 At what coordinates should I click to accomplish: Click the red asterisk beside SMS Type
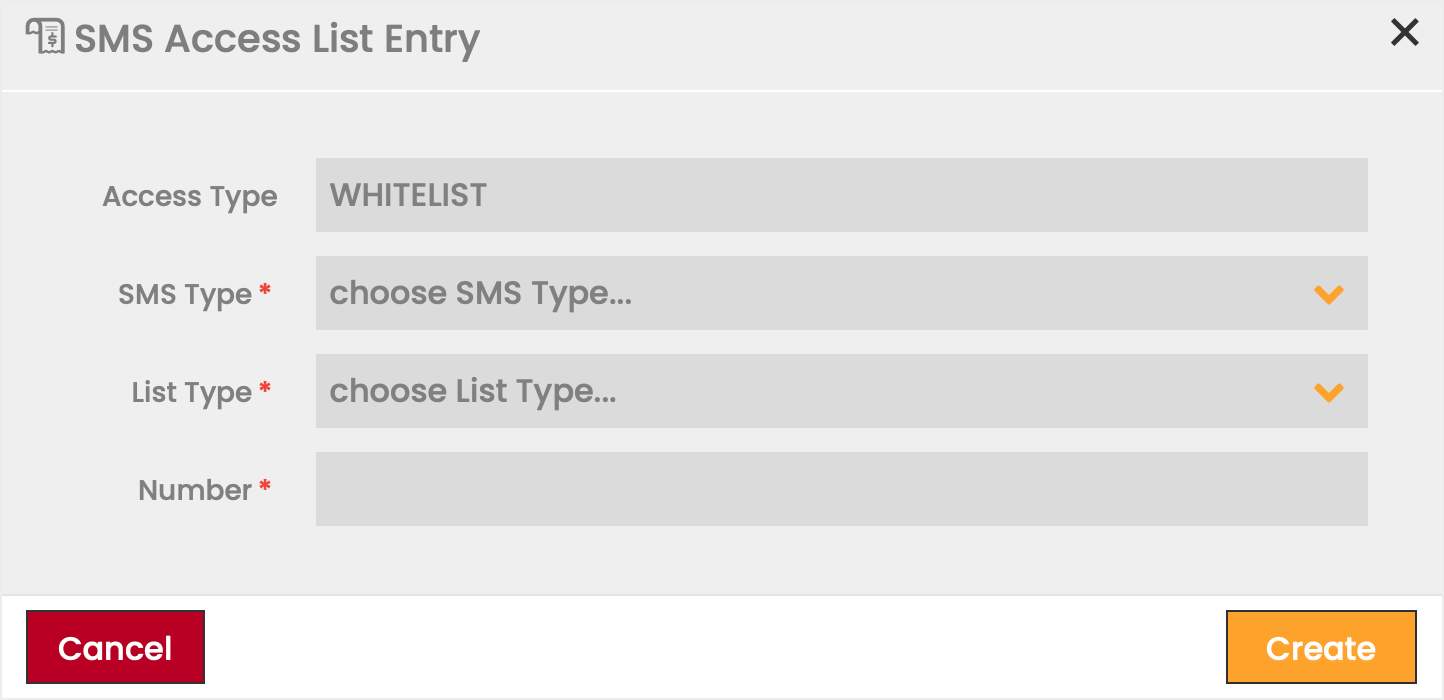[x=265, y=290]
